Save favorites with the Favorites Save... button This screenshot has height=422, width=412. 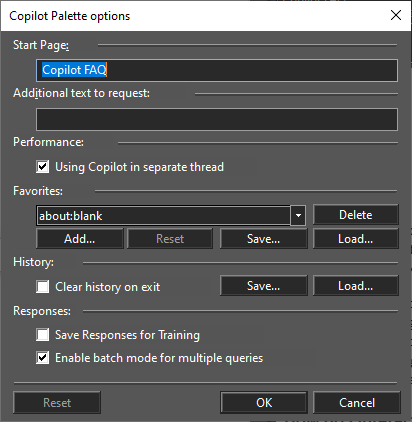point(263,239)
